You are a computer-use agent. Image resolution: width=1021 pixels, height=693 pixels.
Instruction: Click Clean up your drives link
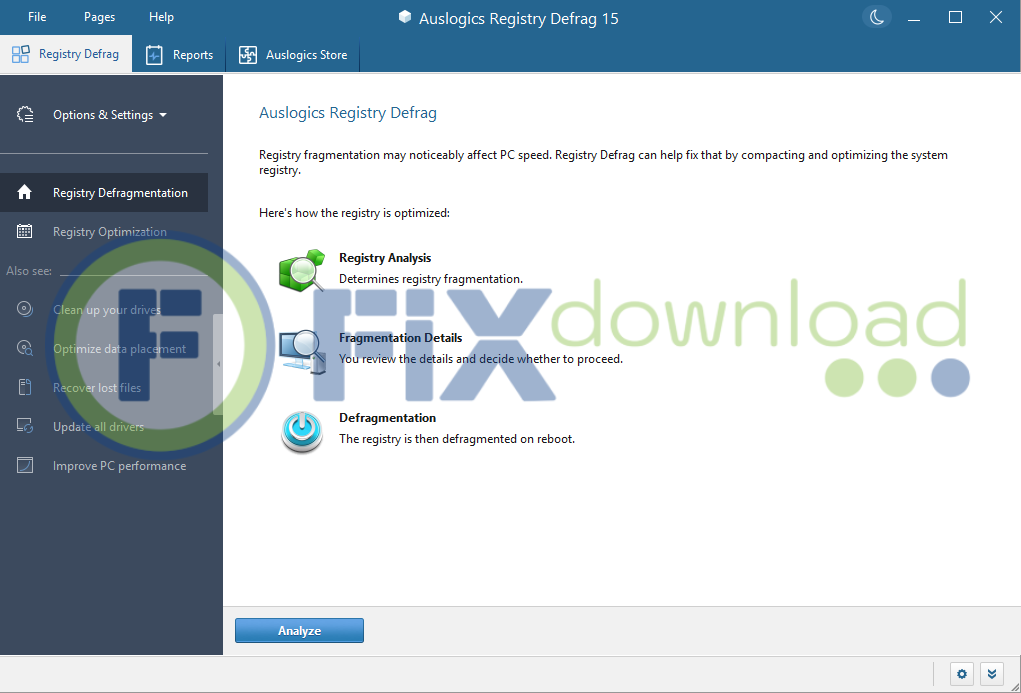(106, 310)
